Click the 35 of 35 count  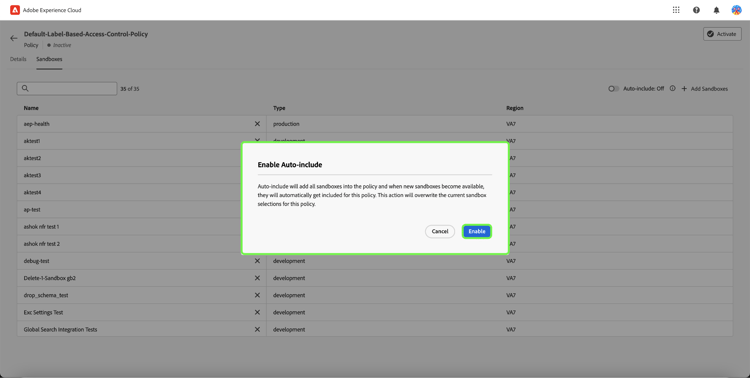click(130, 89)
